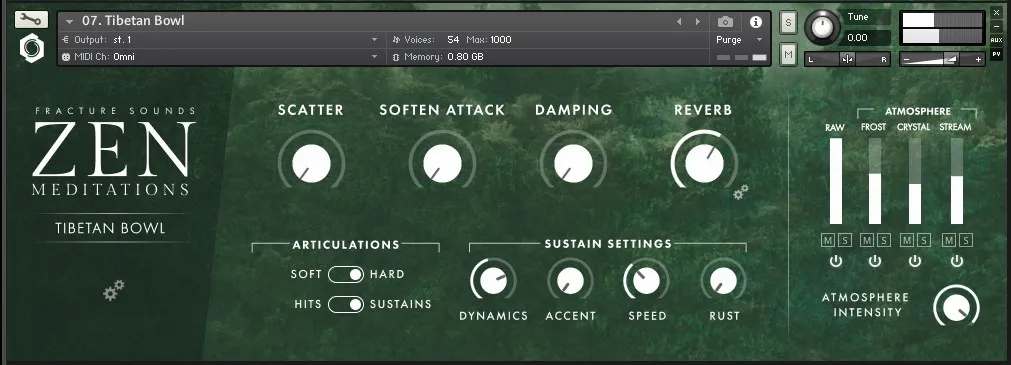Solo the instrument with S button
1011x365 pixels.
(788, 23)
